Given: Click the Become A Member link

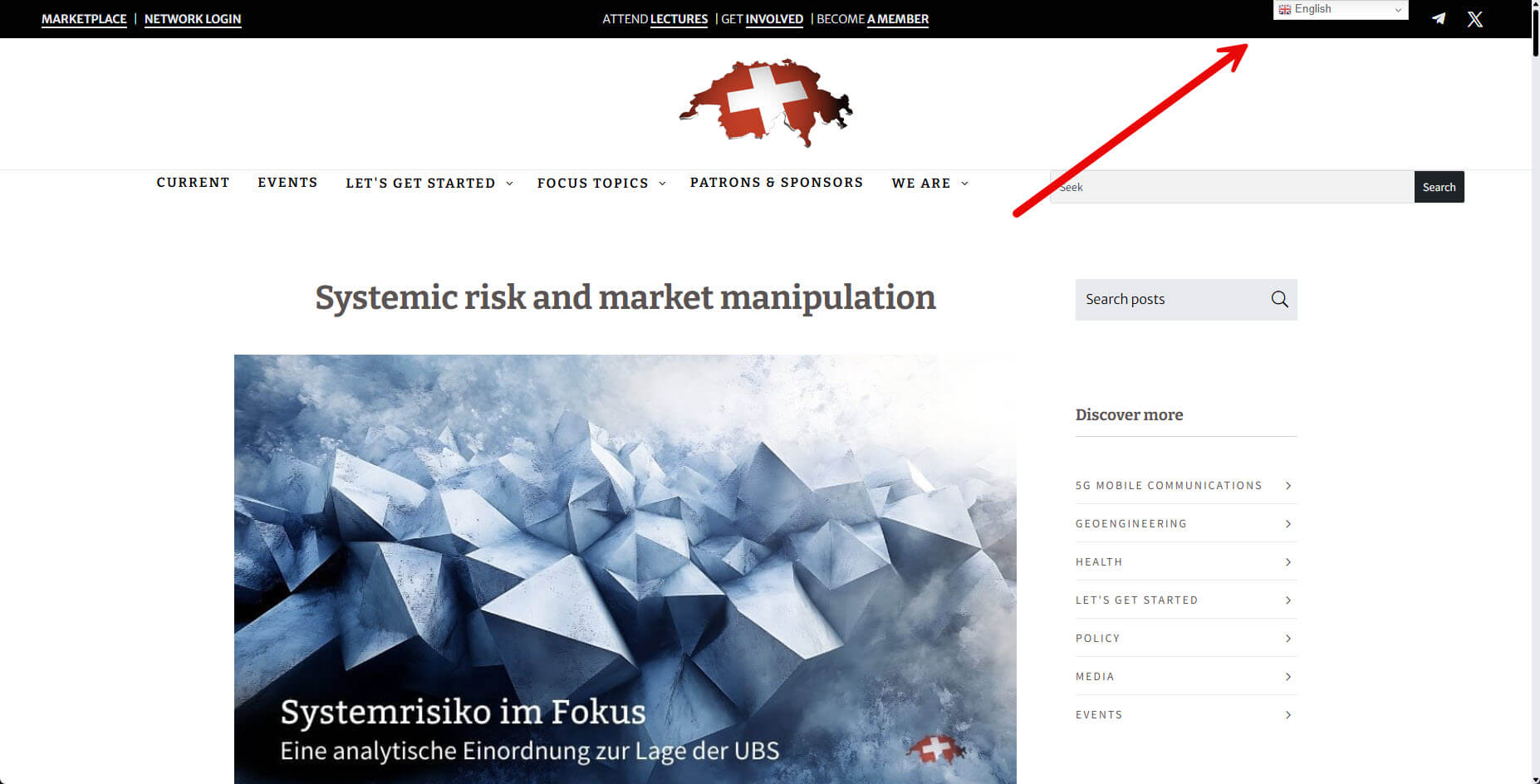Looking at the screenshot, I should (872, 19).
